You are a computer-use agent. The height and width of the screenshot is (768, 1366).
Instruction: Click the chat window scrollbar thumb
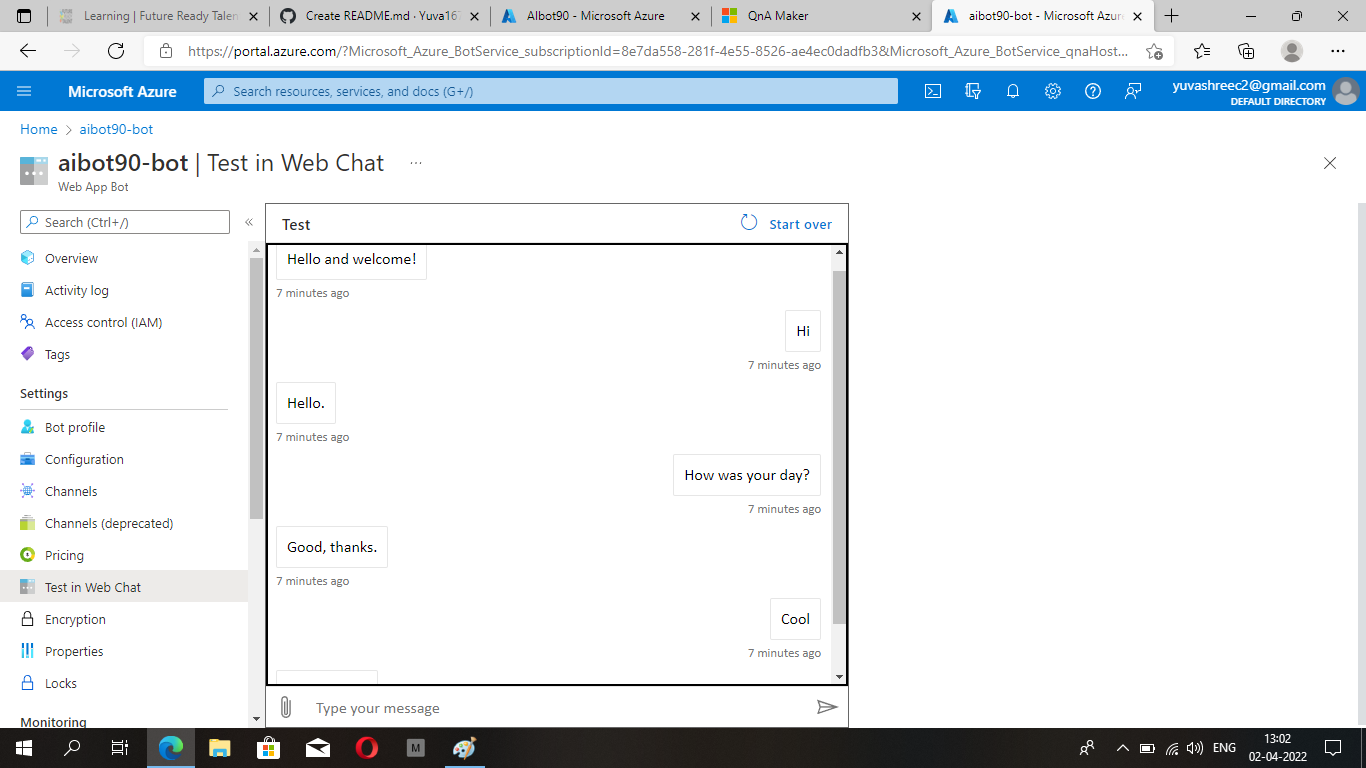[839, 448]
